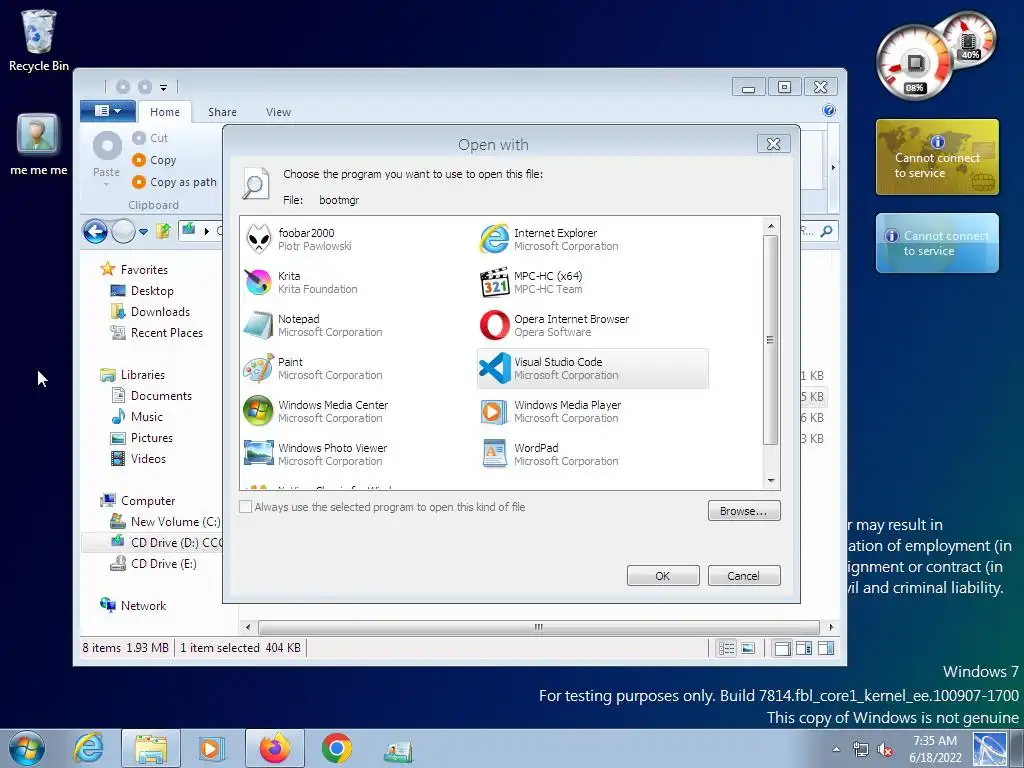Switch to the Share ribbon tab
This screenshot has height=768, width=1024.
pyautogui.click(x=222, y=112)
